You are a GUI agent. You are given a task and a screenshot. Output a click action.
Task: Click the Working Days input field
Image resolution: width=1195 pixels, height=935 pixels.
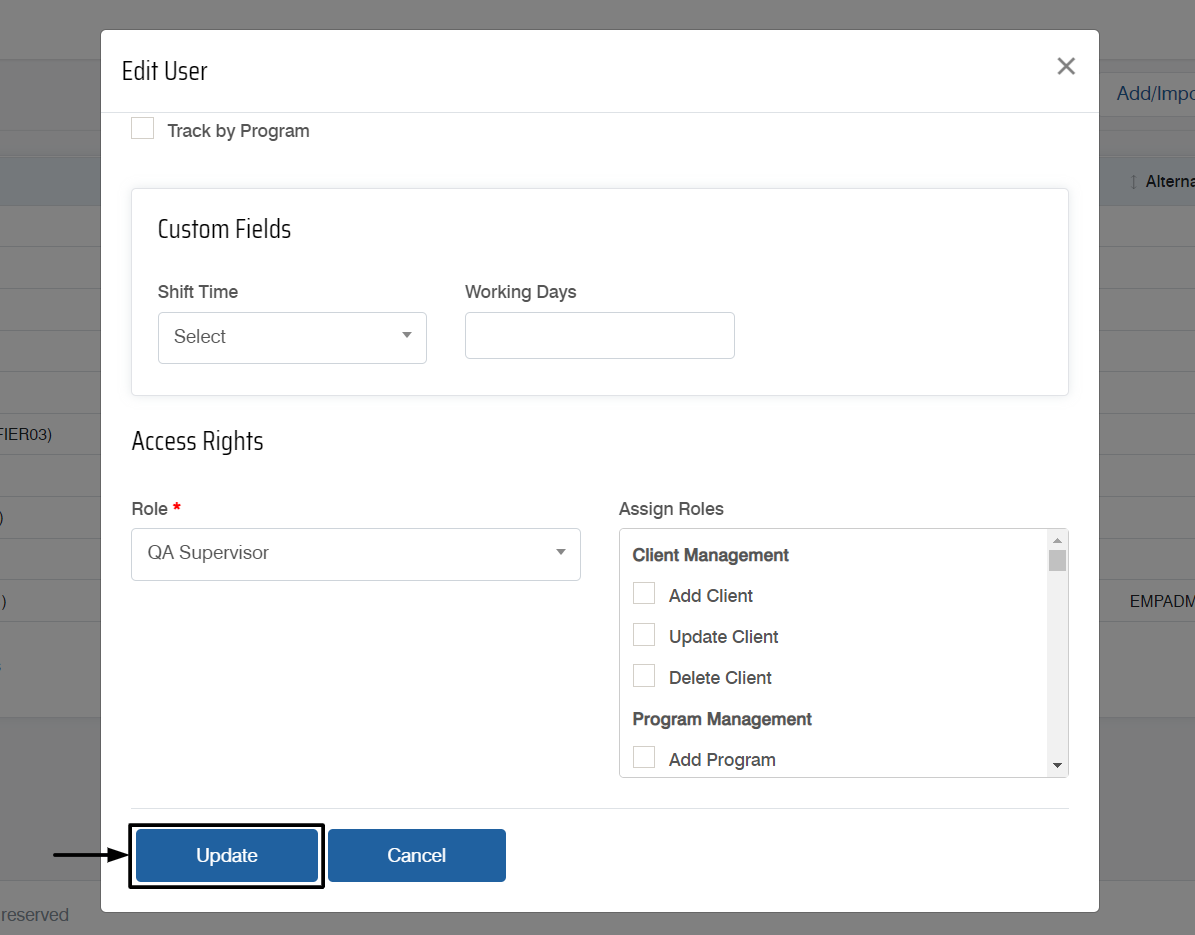point(600,335)
